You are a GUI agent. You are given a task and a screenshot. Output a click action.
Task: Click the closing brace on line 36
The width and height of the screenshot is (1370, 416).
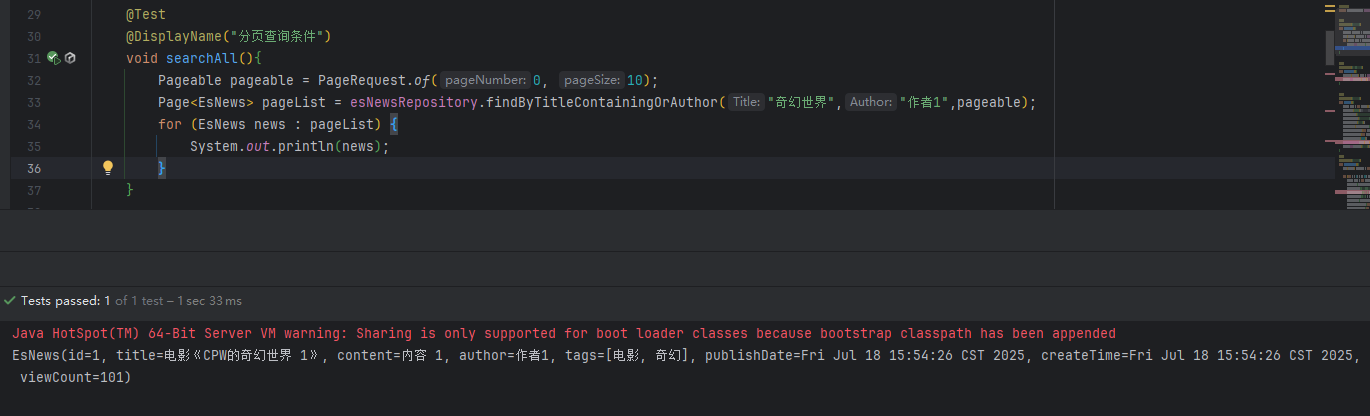(x=162, y=168)
